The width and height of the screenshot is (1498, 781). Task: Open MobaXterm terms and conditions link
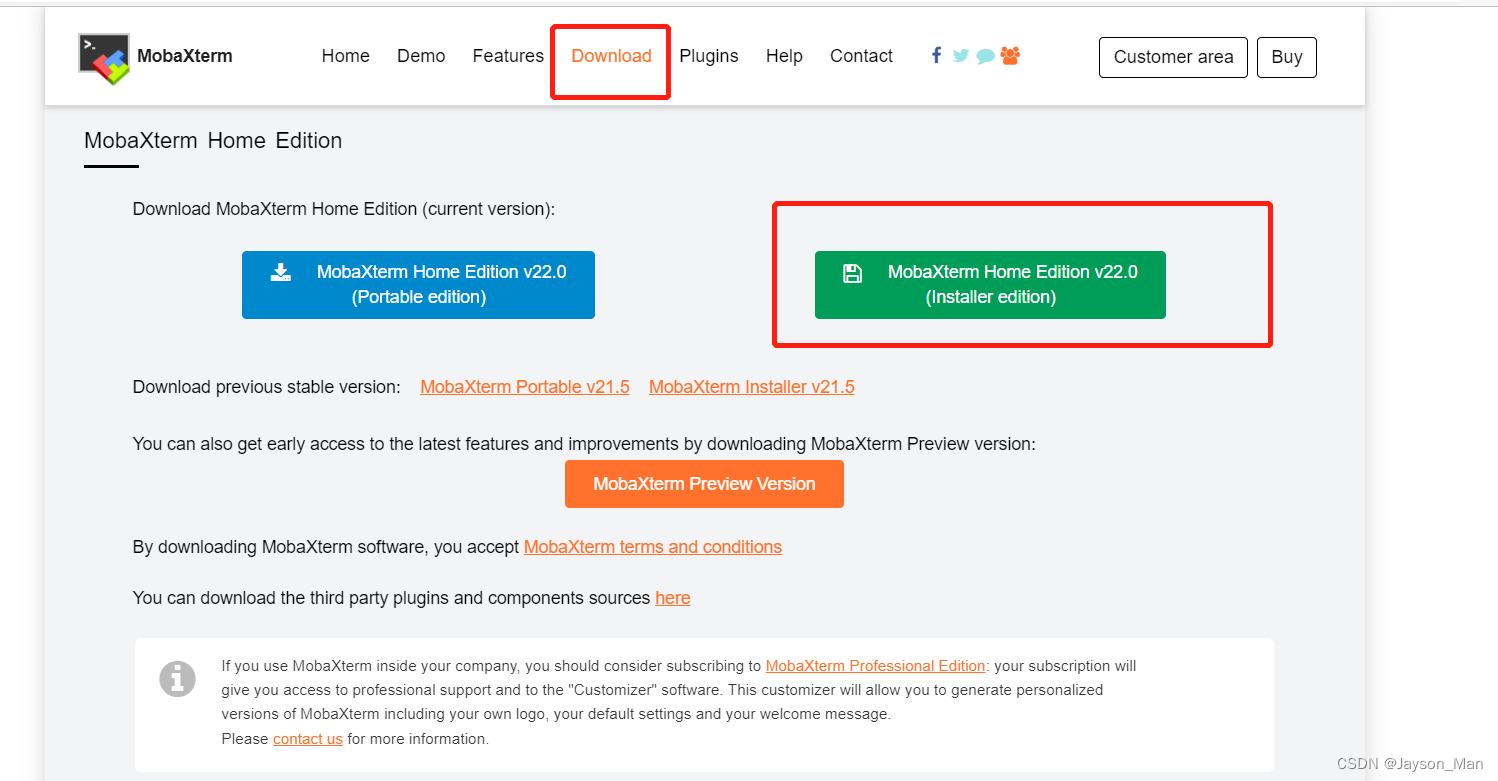653,547
